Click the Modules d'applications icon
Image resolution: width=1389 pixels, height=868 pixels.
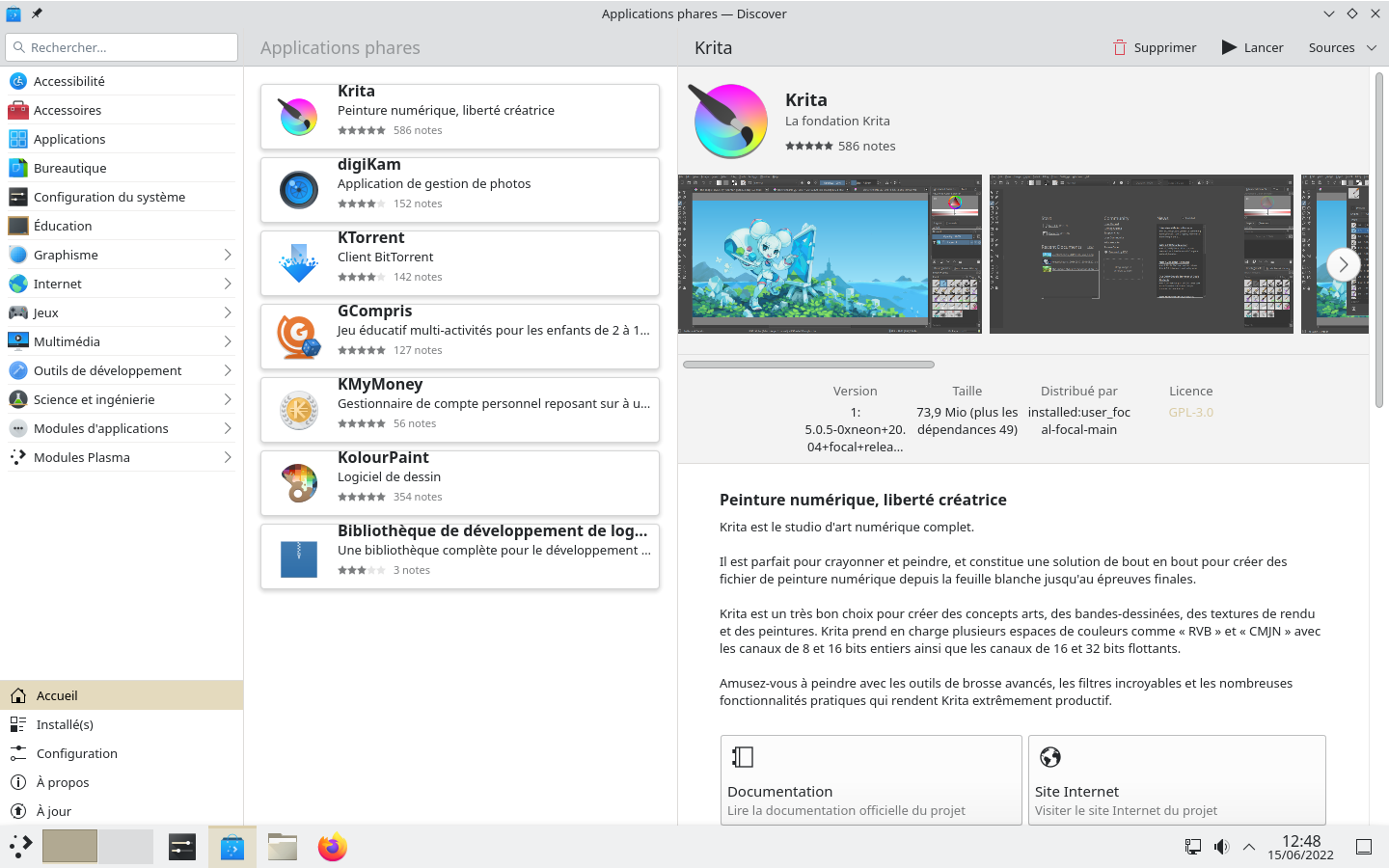coord(17,428)
